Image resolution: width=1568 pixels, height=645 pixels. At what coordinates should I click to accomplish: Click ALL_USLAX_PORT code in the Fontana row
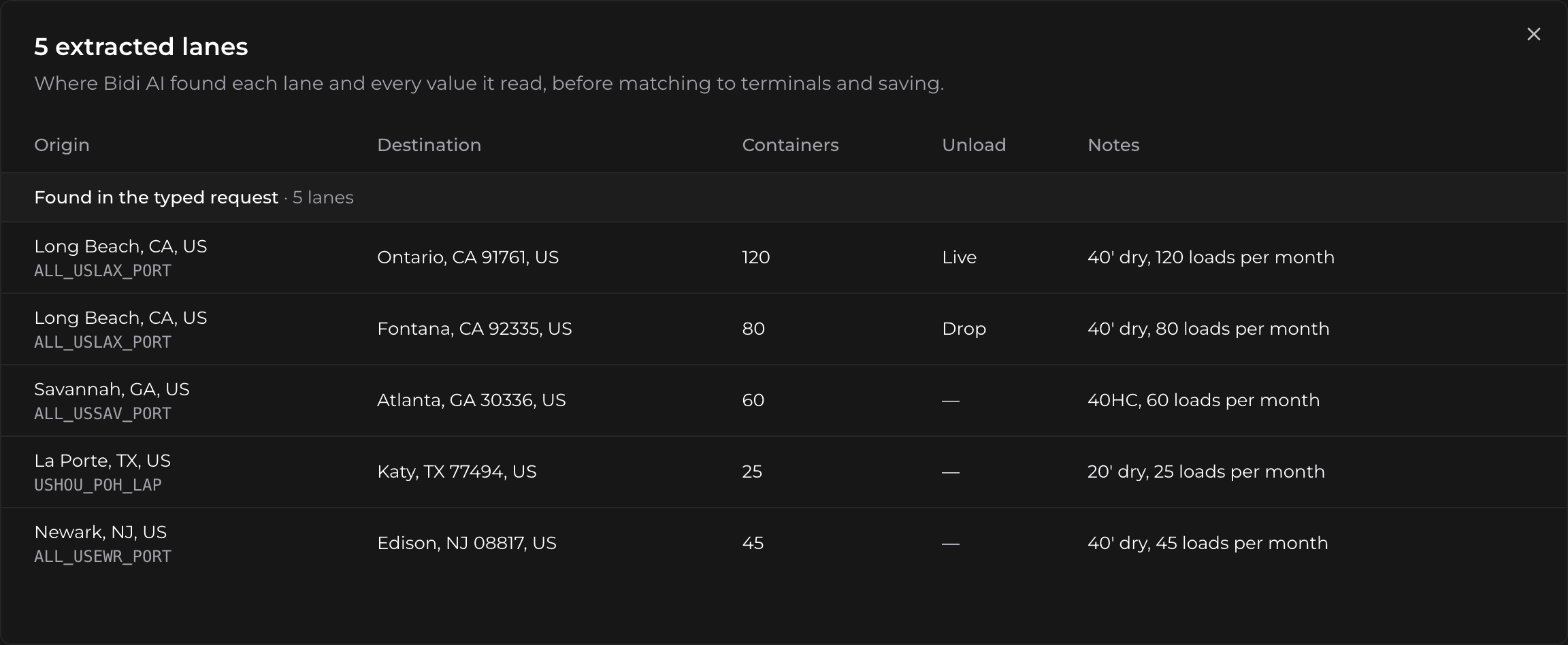click(x=103, y=342)
